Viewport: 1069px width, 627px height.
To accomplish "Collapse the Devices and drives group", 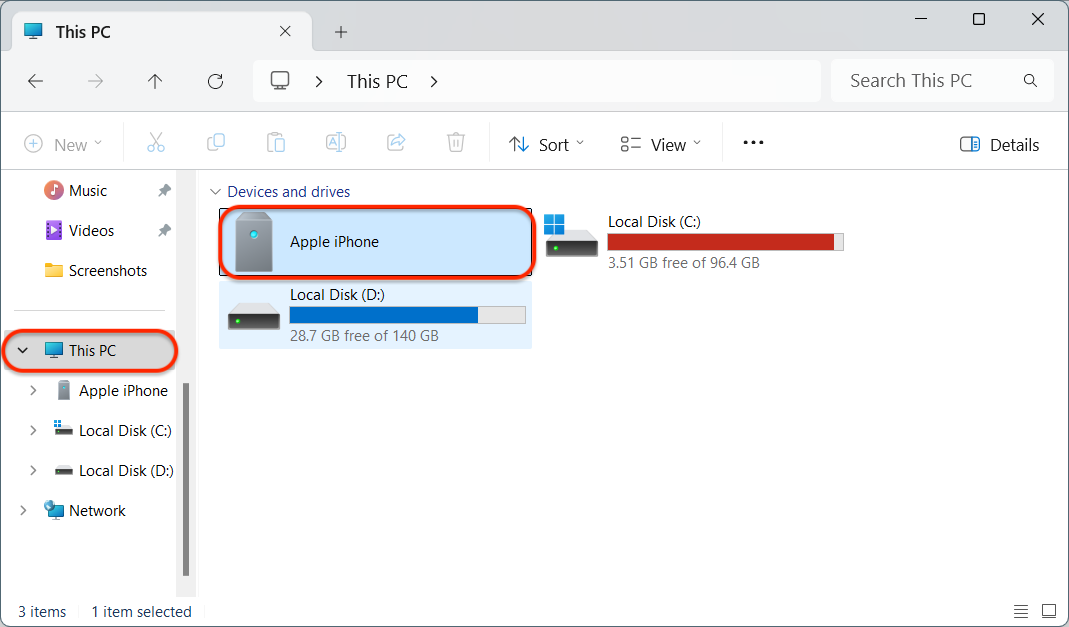I will (x=215, y=192).
